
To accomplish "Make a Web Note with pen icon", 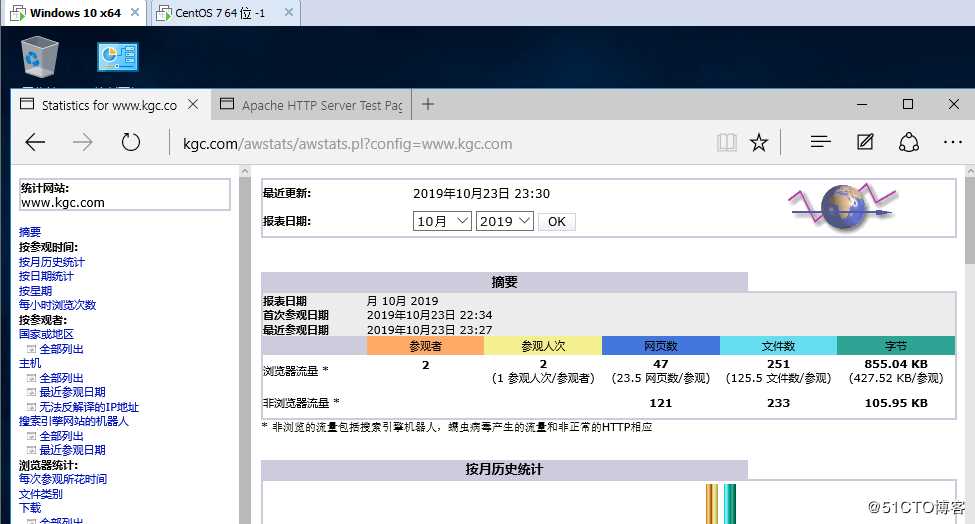I will (865, 142).
